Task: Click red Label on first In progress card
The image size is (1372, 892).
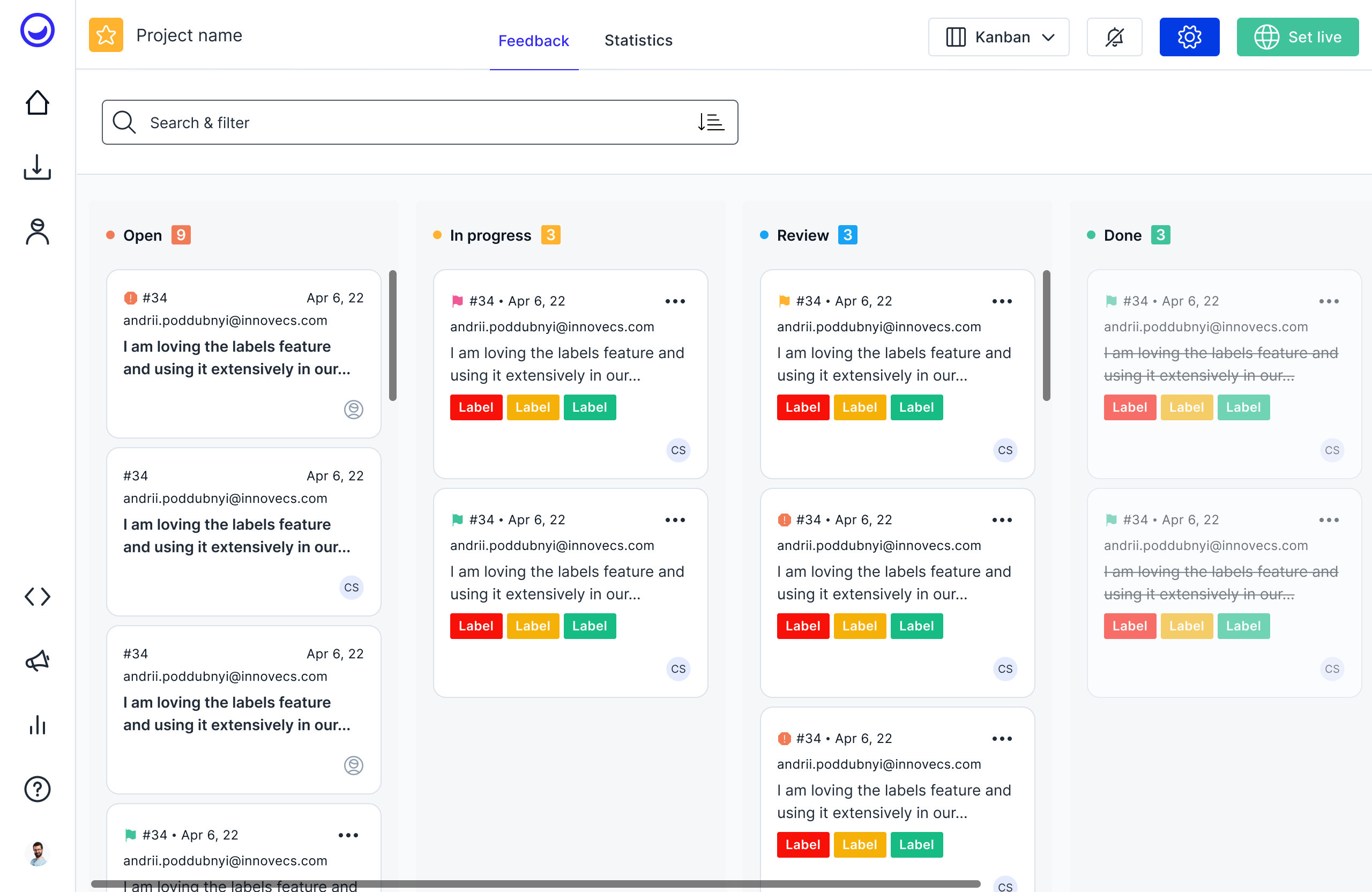Action: 475,407
